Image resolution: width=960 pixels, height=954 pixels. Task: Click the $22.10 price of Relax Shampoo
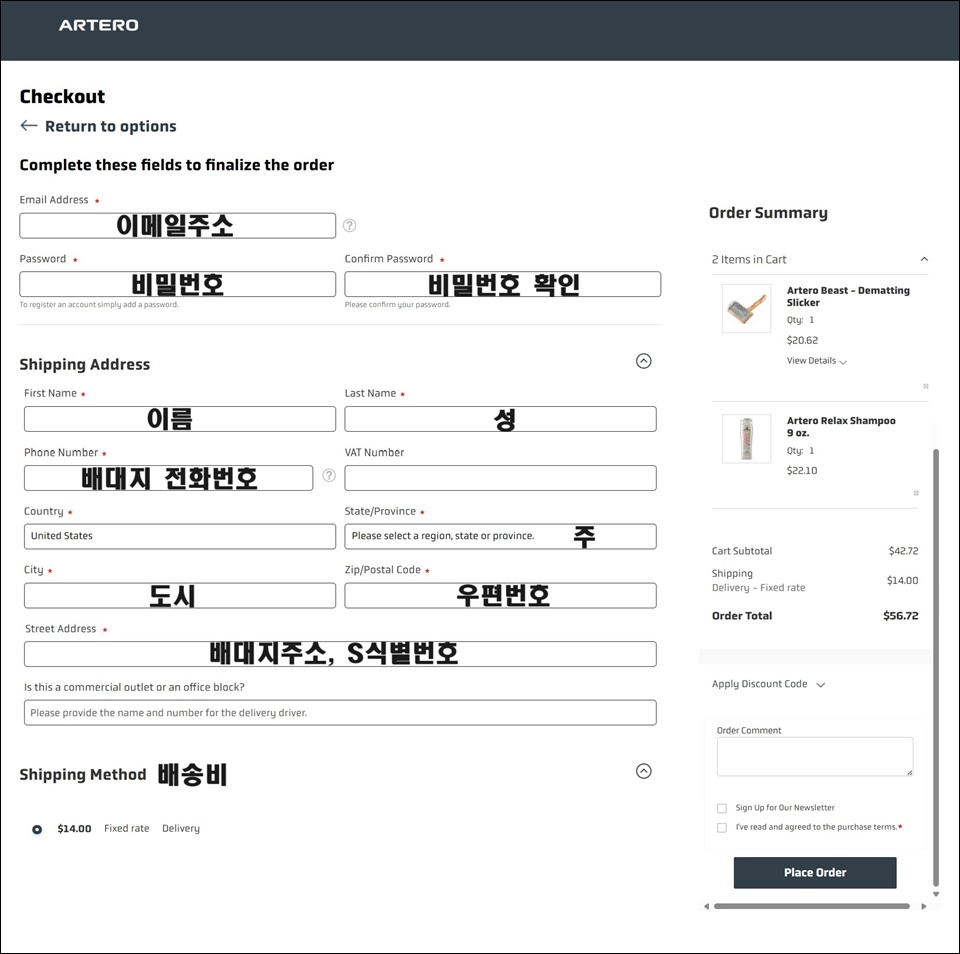[802, 470]
